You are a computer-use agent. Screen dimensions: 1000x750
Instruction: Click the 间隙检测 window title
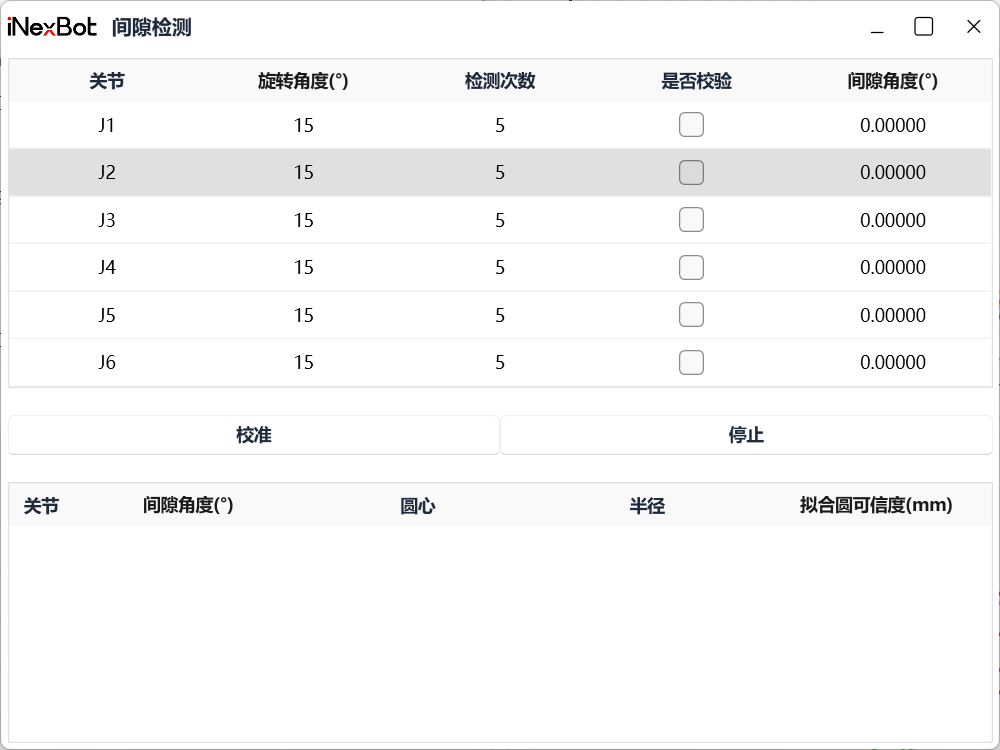pos(152,27)
